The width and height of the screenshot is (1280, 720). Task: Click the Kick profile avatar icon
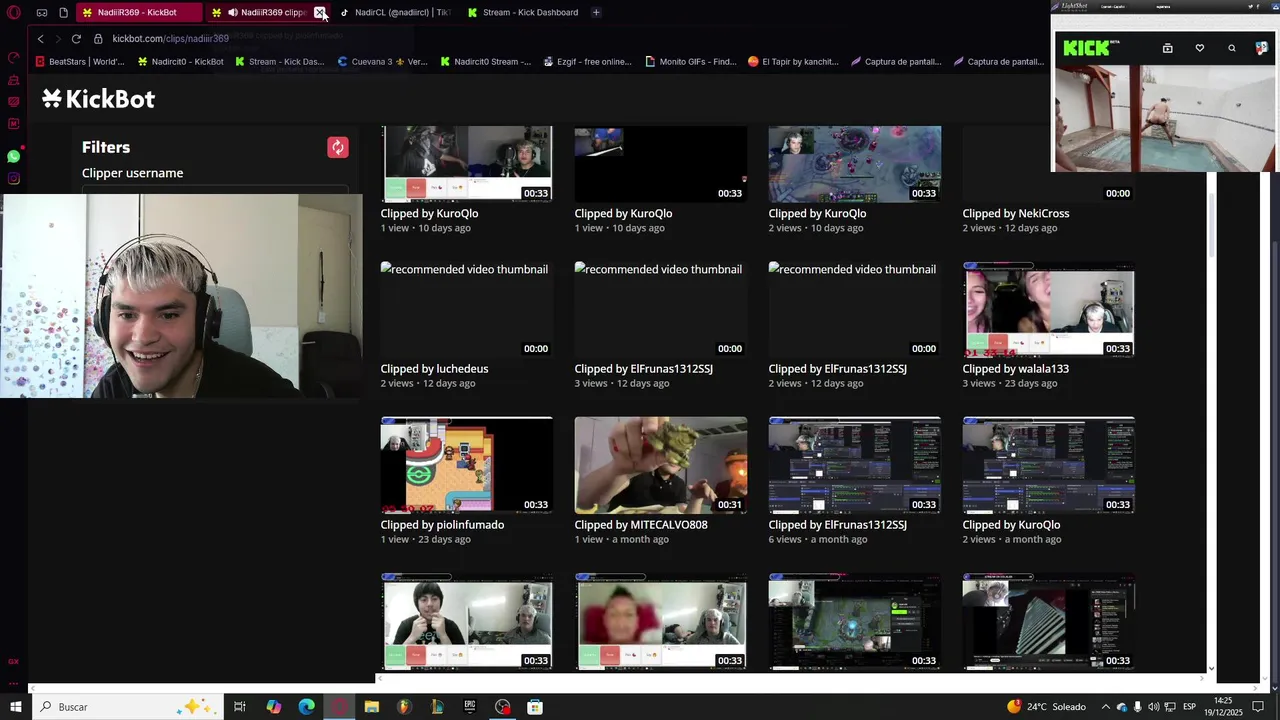[1262, 48]
